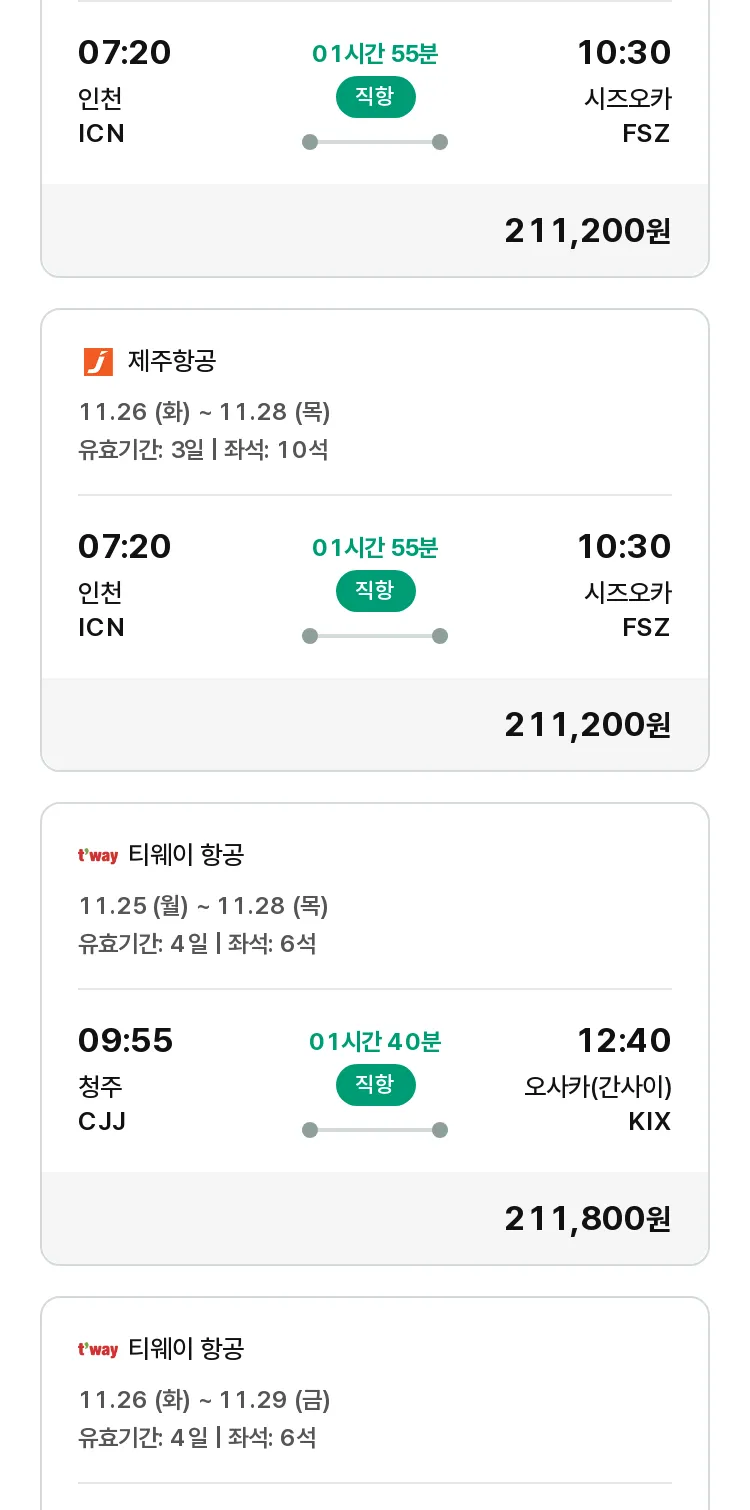Click the date range 11.26 (화) ~ 11.29 (금)

click(204, 1400)
